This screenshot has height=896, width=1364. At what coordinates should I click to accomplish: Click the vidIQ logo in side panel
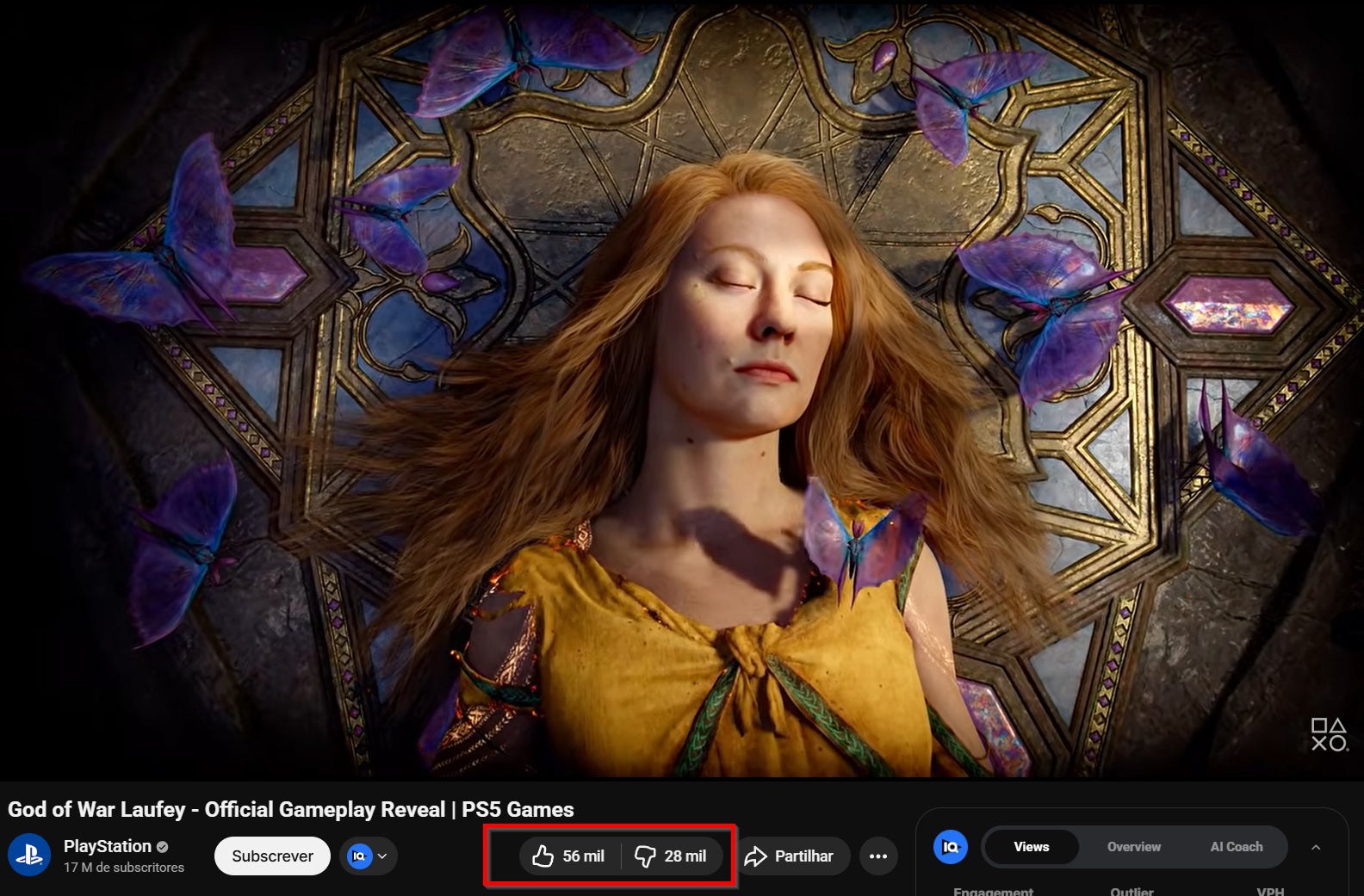click(x=951, y=847)
